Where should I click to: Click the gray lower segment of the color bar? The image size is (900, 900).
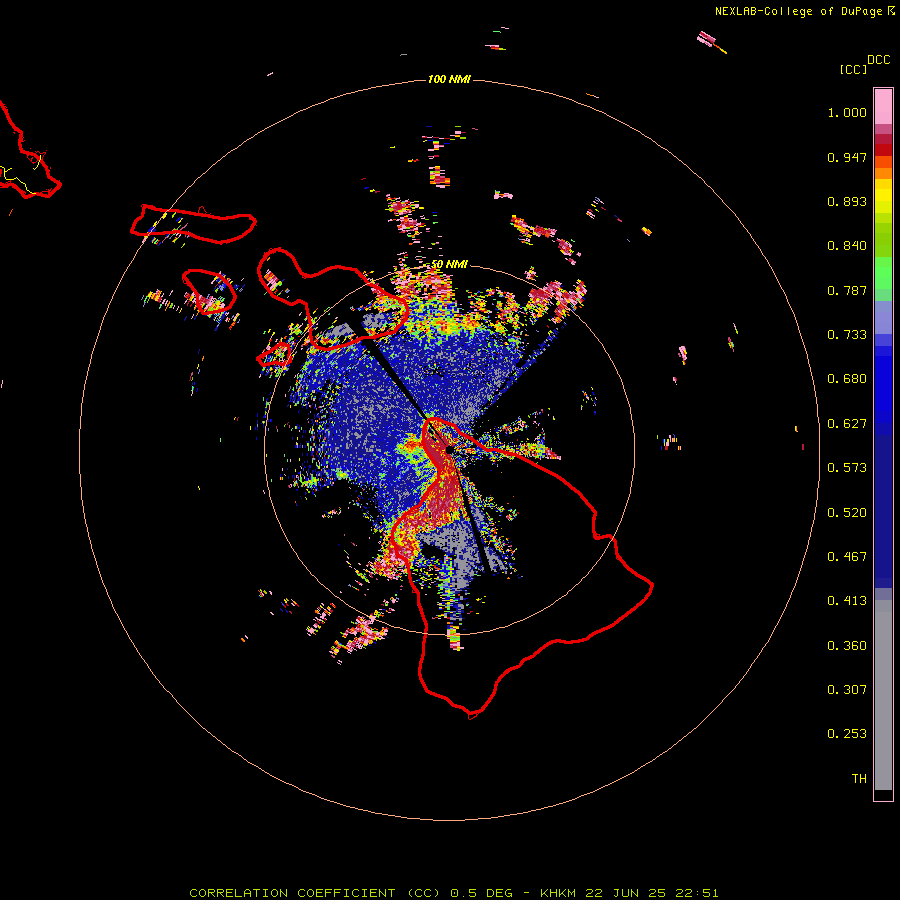point(883,695)
